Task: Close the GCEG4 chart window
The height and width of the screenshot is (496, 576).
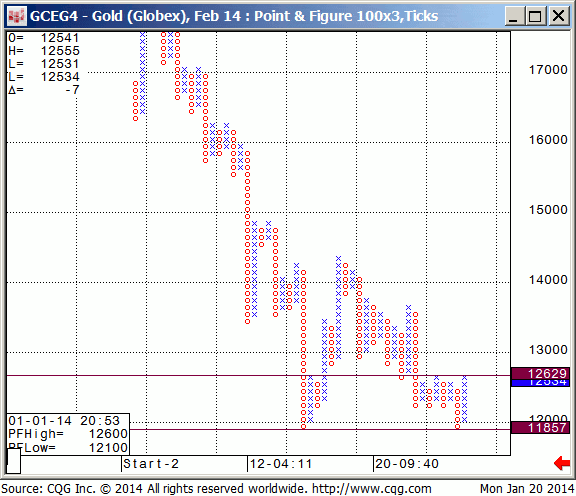Action: (x=559, y=16)
